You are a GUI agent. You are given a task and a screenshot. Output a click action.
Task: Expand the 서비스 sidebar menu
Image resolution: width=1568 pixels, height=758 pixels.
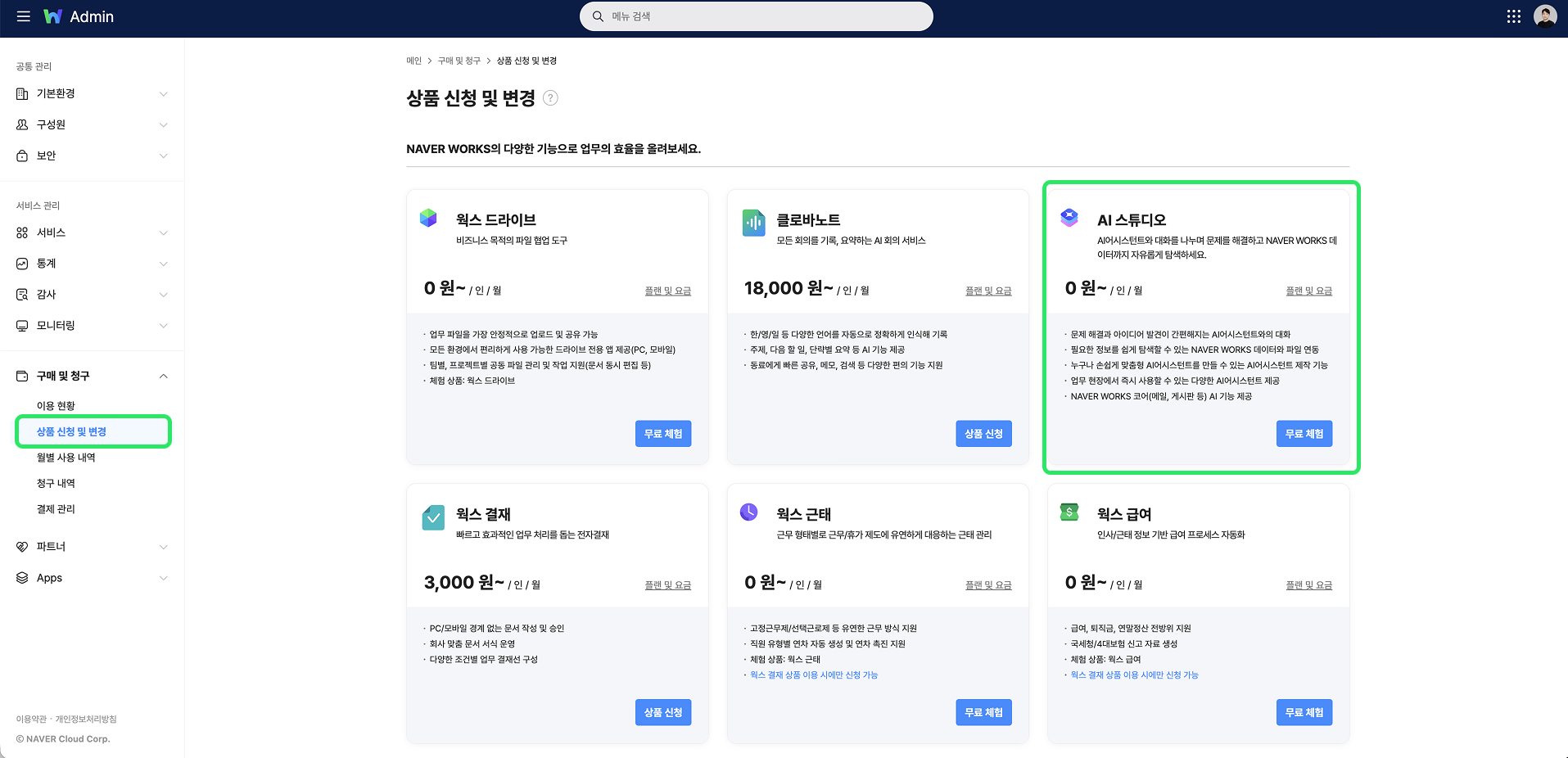92,232
